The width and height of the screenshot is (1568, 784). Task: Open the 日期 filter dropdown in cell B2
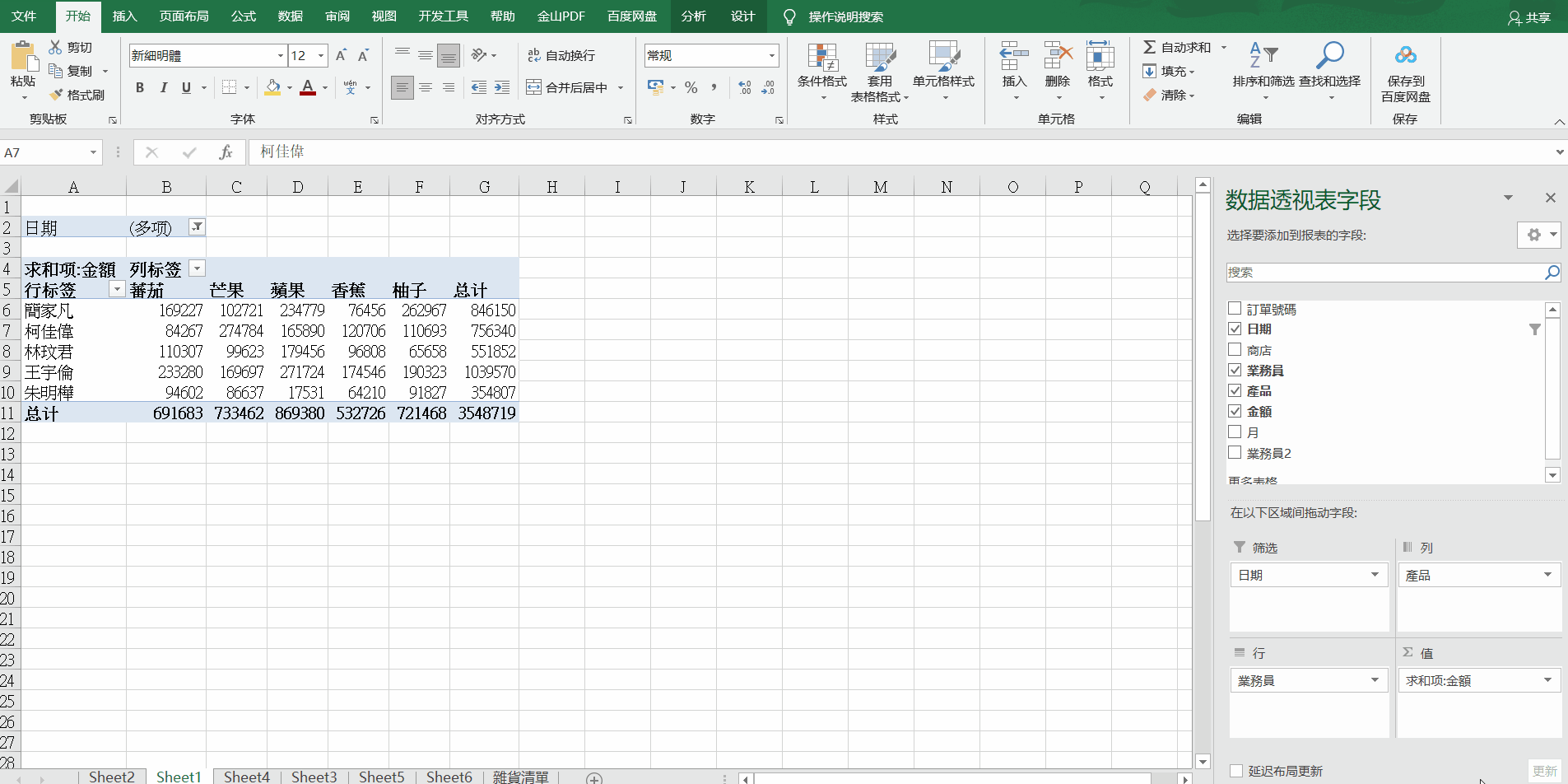[197, 227]
